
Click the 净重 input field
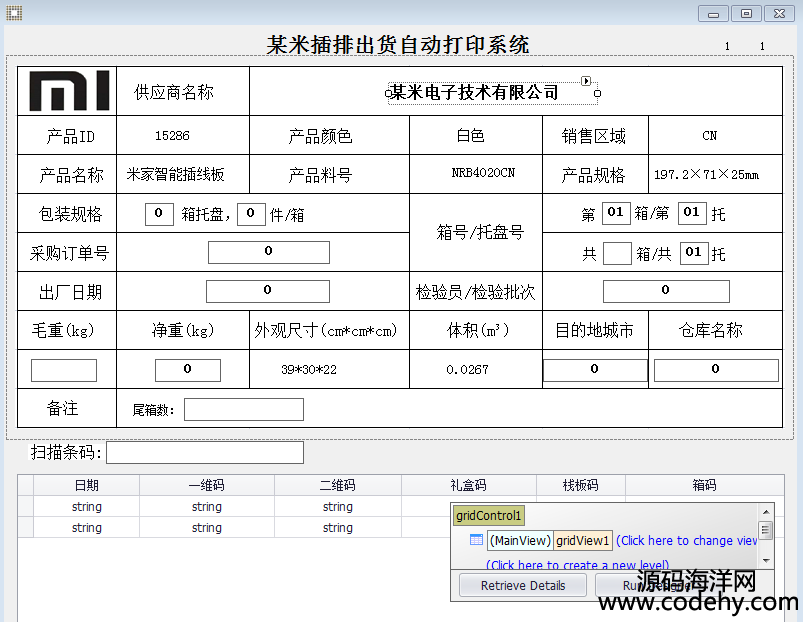188,370
